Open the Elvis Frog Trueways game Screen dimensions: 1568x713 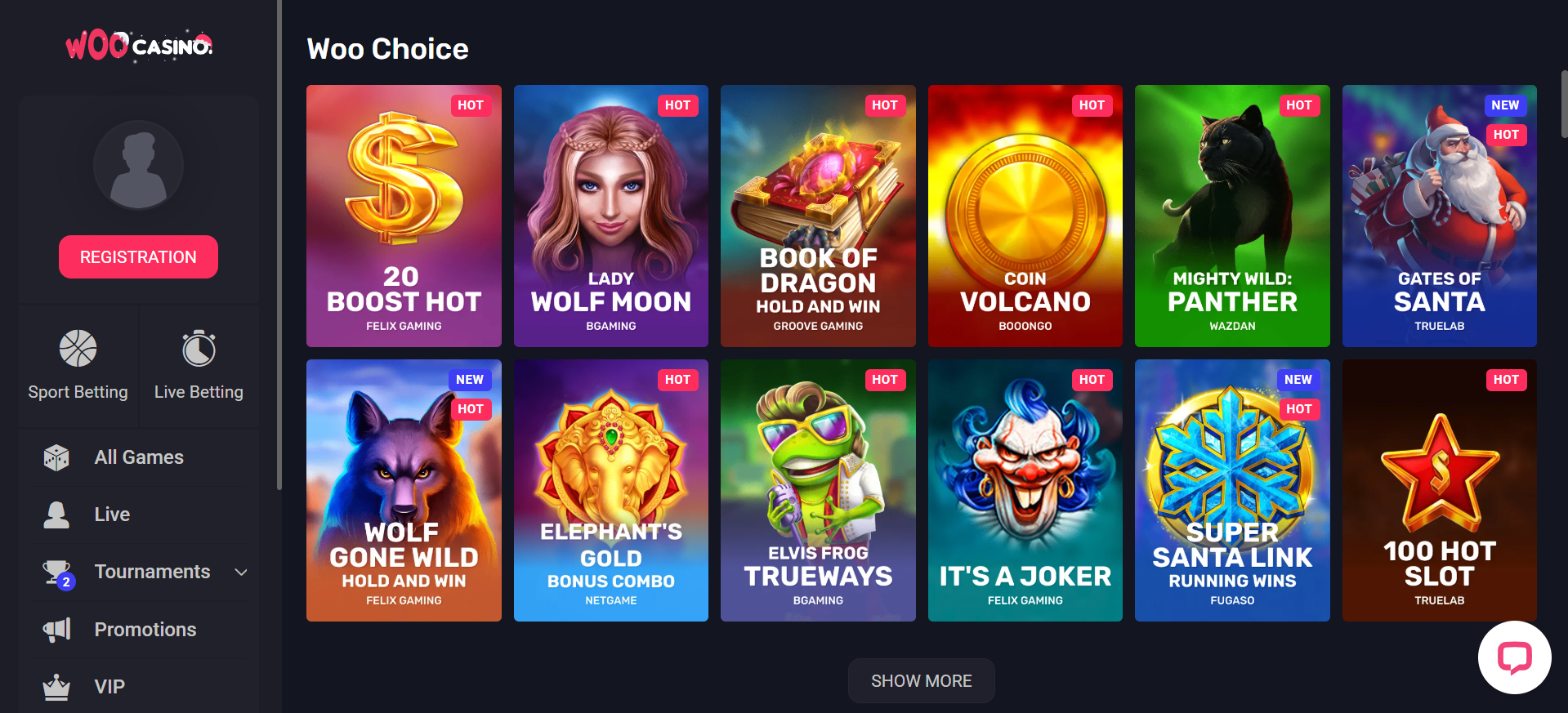(x=818, y=491)
